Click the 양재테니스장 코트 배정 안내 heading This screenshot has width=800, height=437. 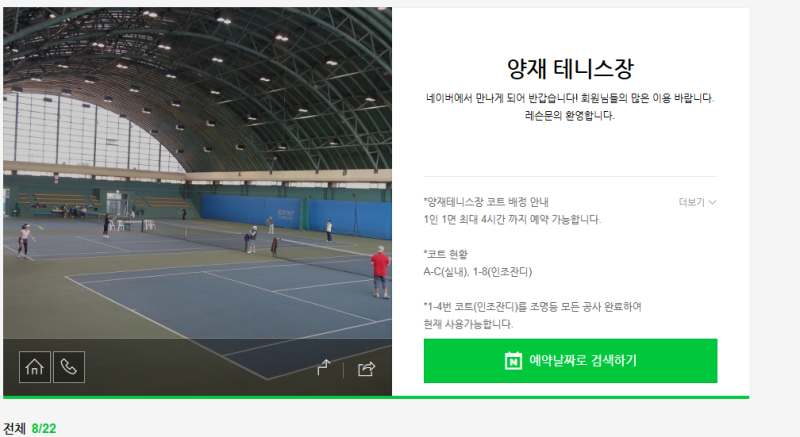coord(486,202)
